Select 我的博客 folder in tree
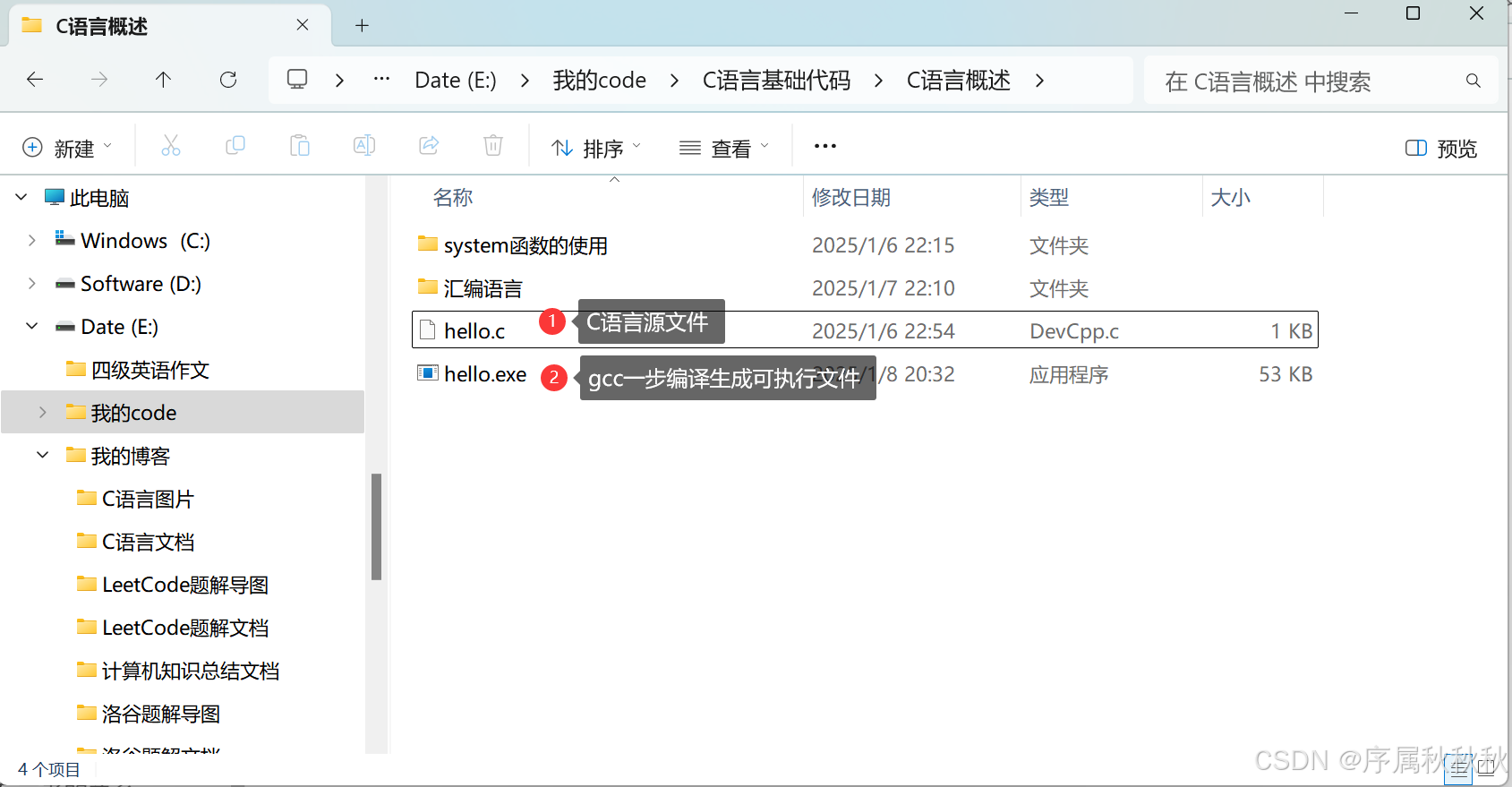 point(130,456)
